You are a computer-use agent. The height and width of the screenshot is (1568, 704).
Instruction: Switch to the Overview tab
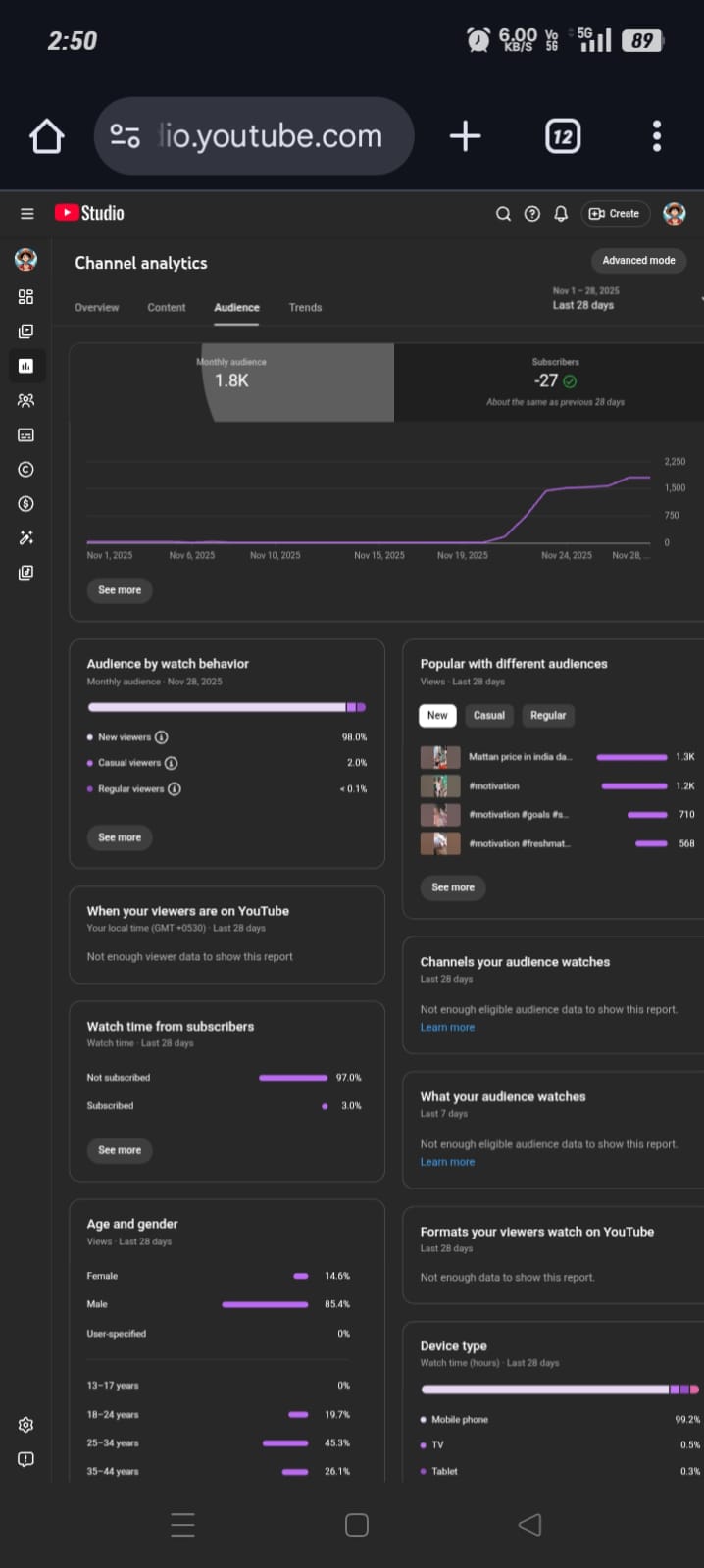click(x=97, y=307)
